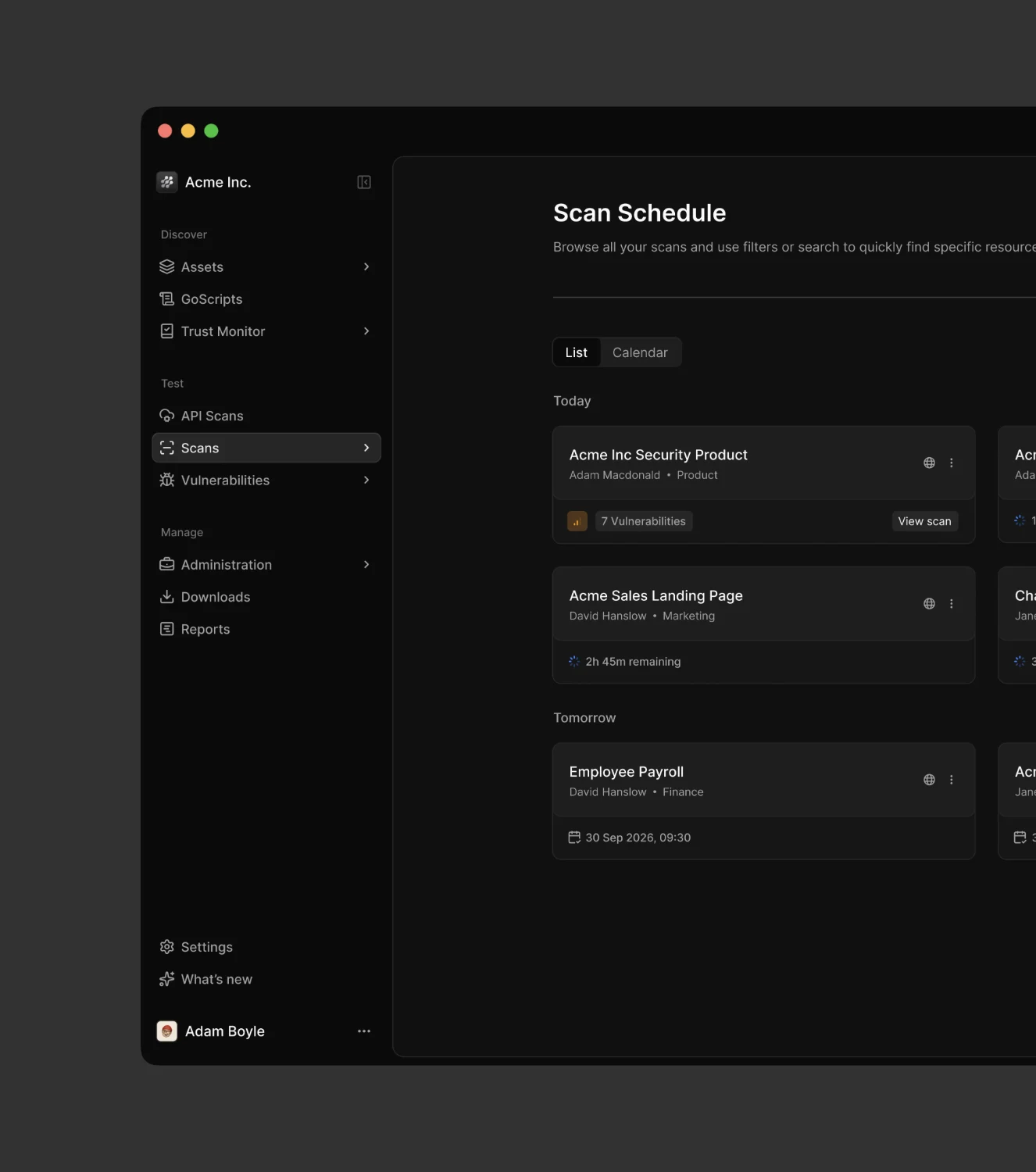This screenshot has height=1172, width=1036.
Task: Expand the Vulnerabilities submenu chevron
Action: (366, 480)
